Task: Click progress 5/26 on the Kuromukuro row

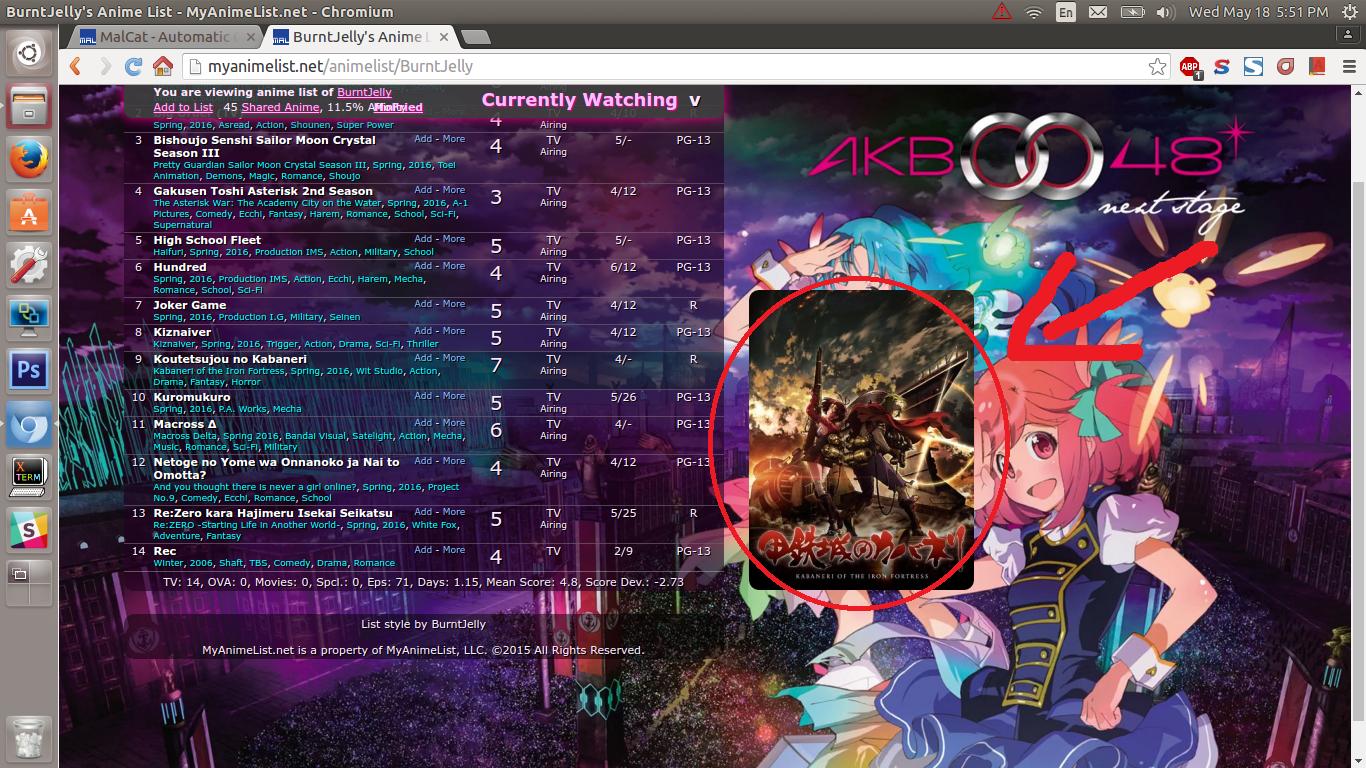Action: point(622,397)
